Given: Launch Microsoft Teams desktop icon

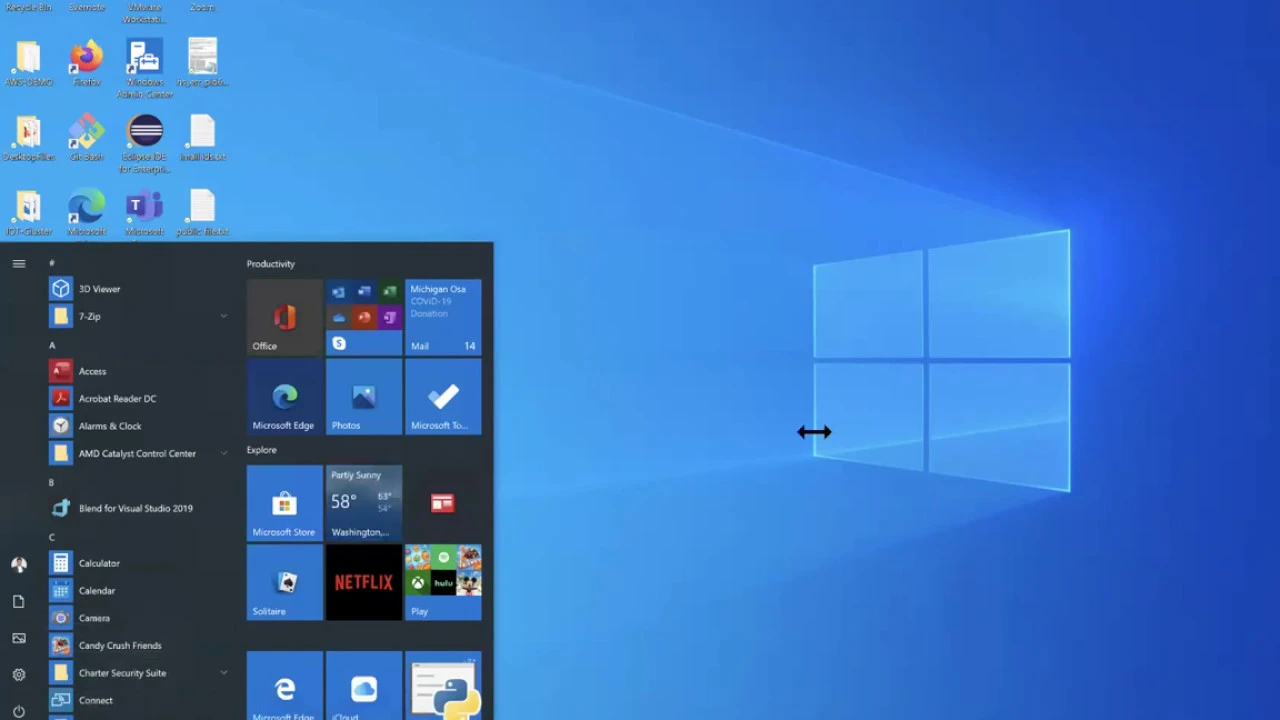Looking at the screenshot, I should click(145, 213).
